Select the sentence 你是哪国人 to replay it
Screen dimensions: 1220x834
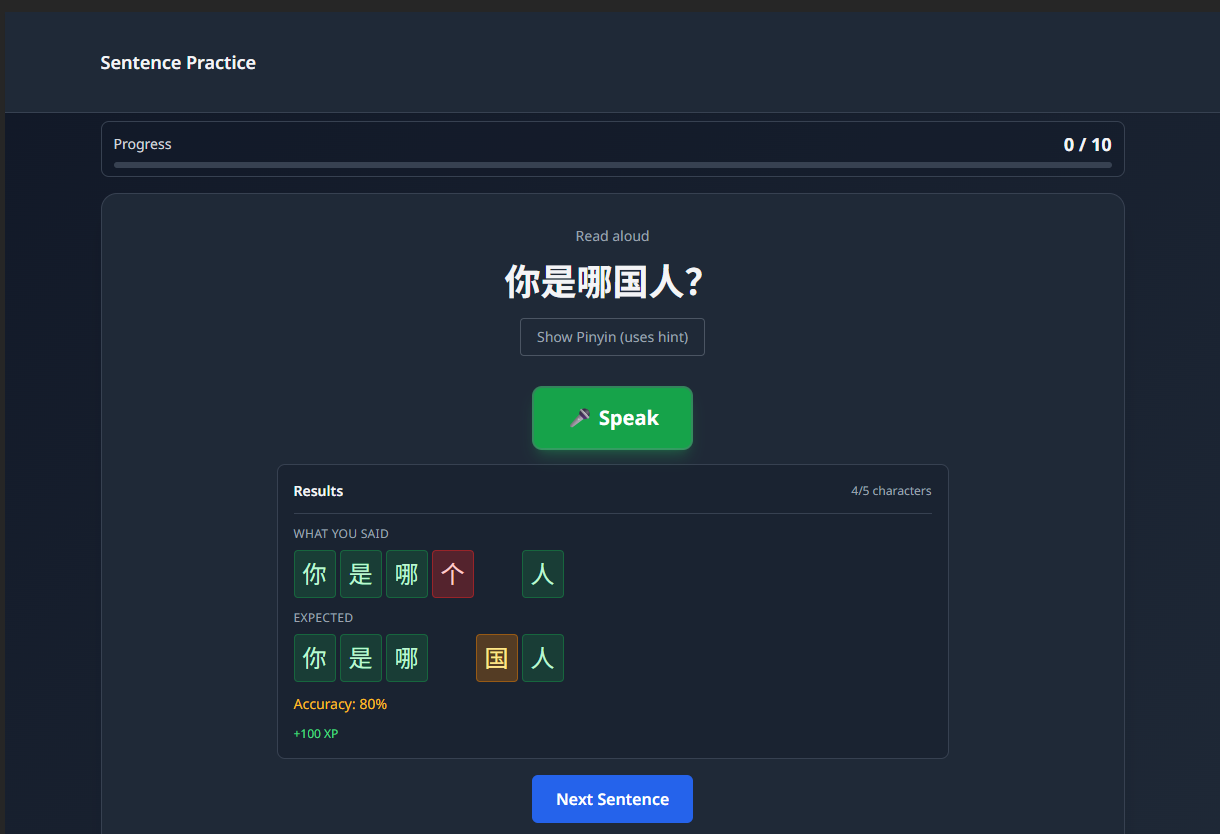point(612,282)
